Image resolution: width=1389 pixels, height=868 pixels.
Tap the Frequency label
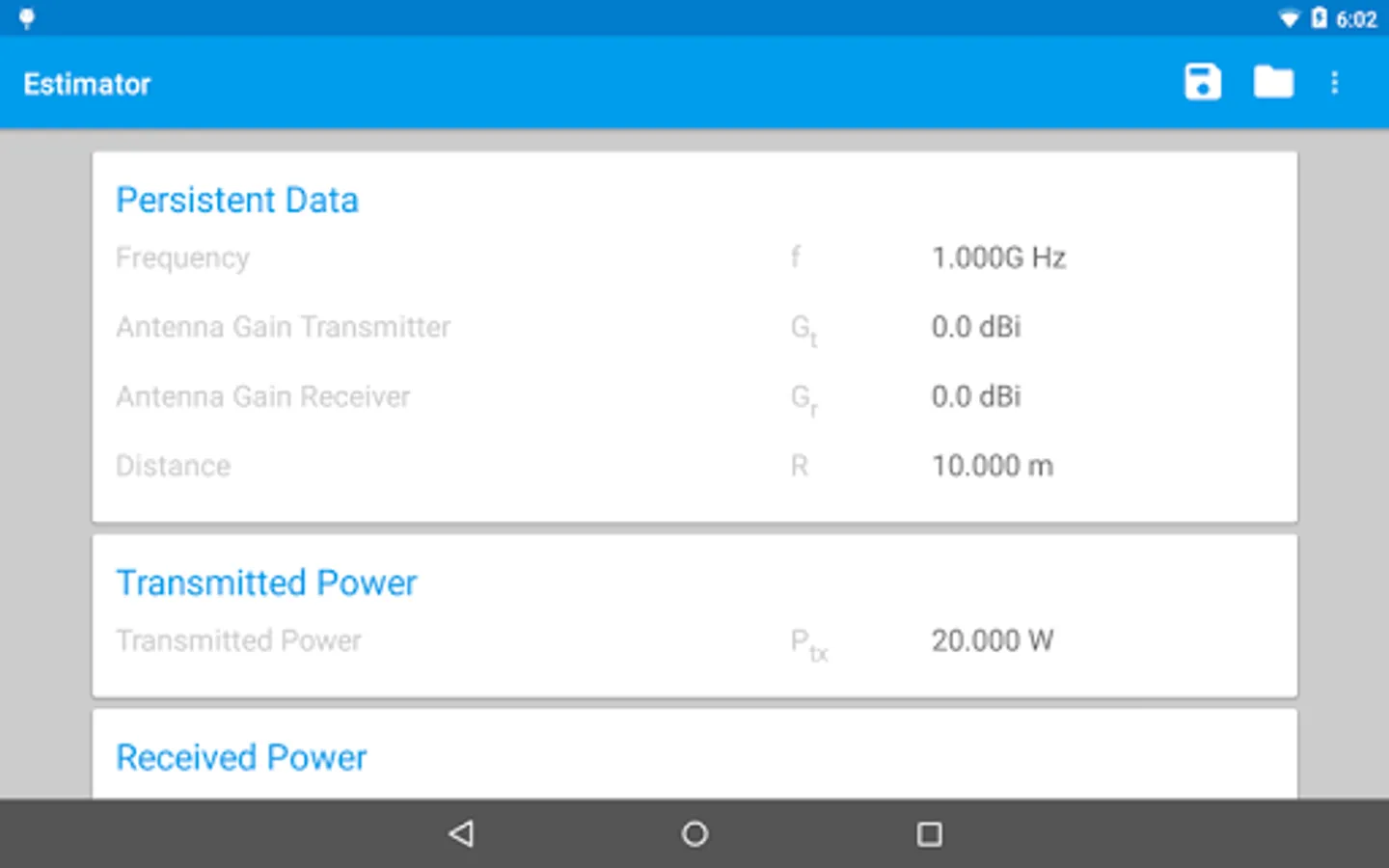182,258
